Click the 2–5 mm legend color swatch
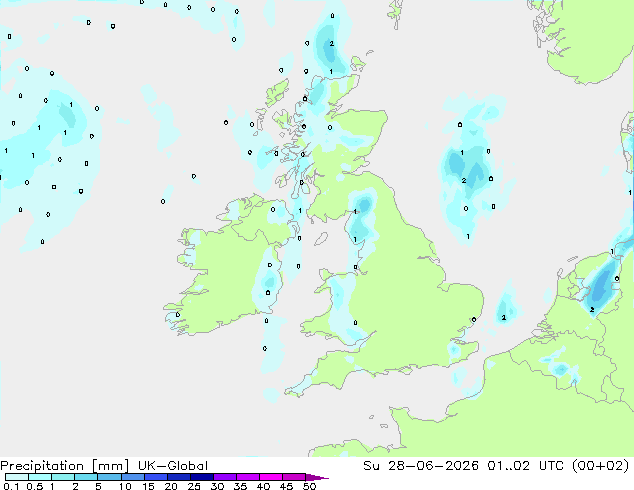 (x=86, y=477)
